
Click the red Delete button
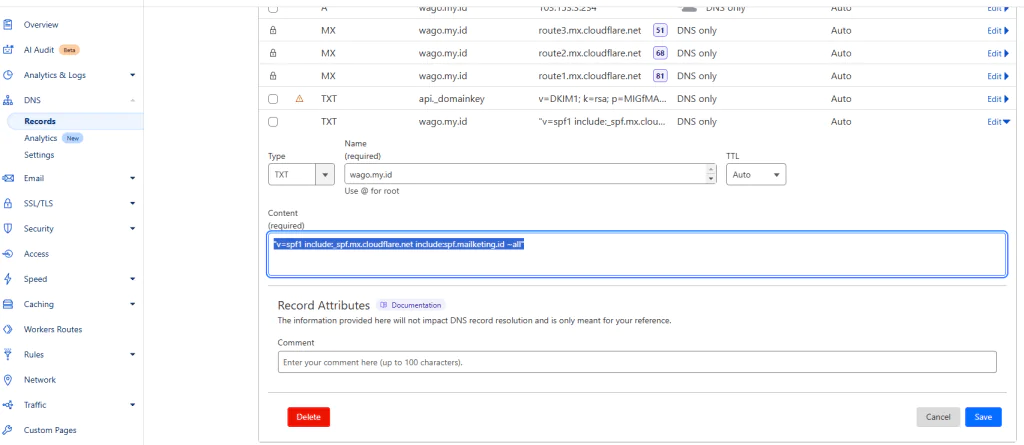308,417
